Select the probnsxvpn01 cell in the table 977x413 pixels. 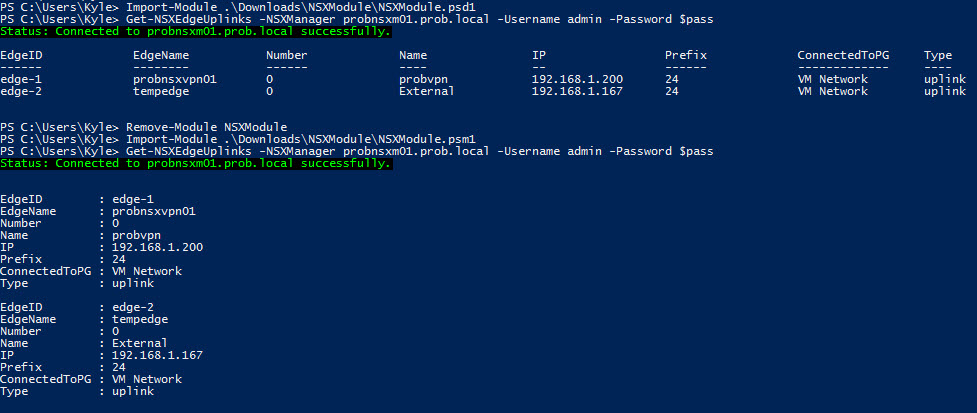point(174,79)
